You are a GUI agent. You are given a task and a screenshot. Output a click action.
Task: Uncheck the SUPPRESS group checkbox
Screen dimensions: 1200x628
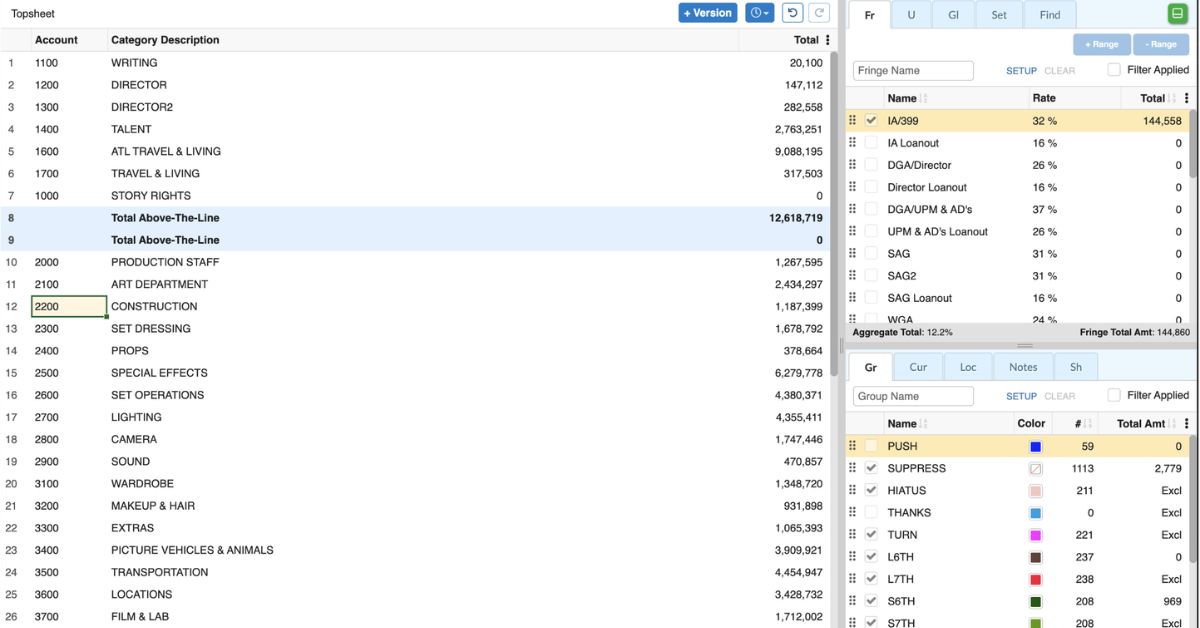pos(871,468)
